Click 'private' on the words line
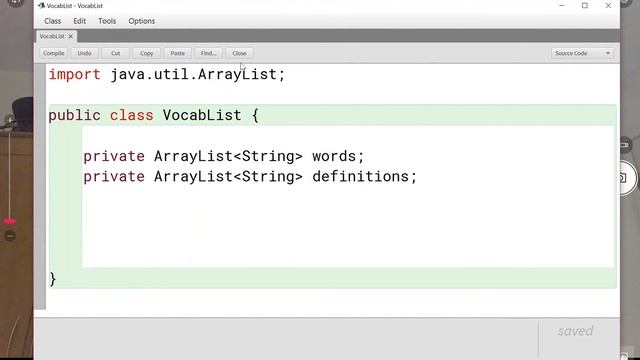640x360 pixels. tap(114, 157)
